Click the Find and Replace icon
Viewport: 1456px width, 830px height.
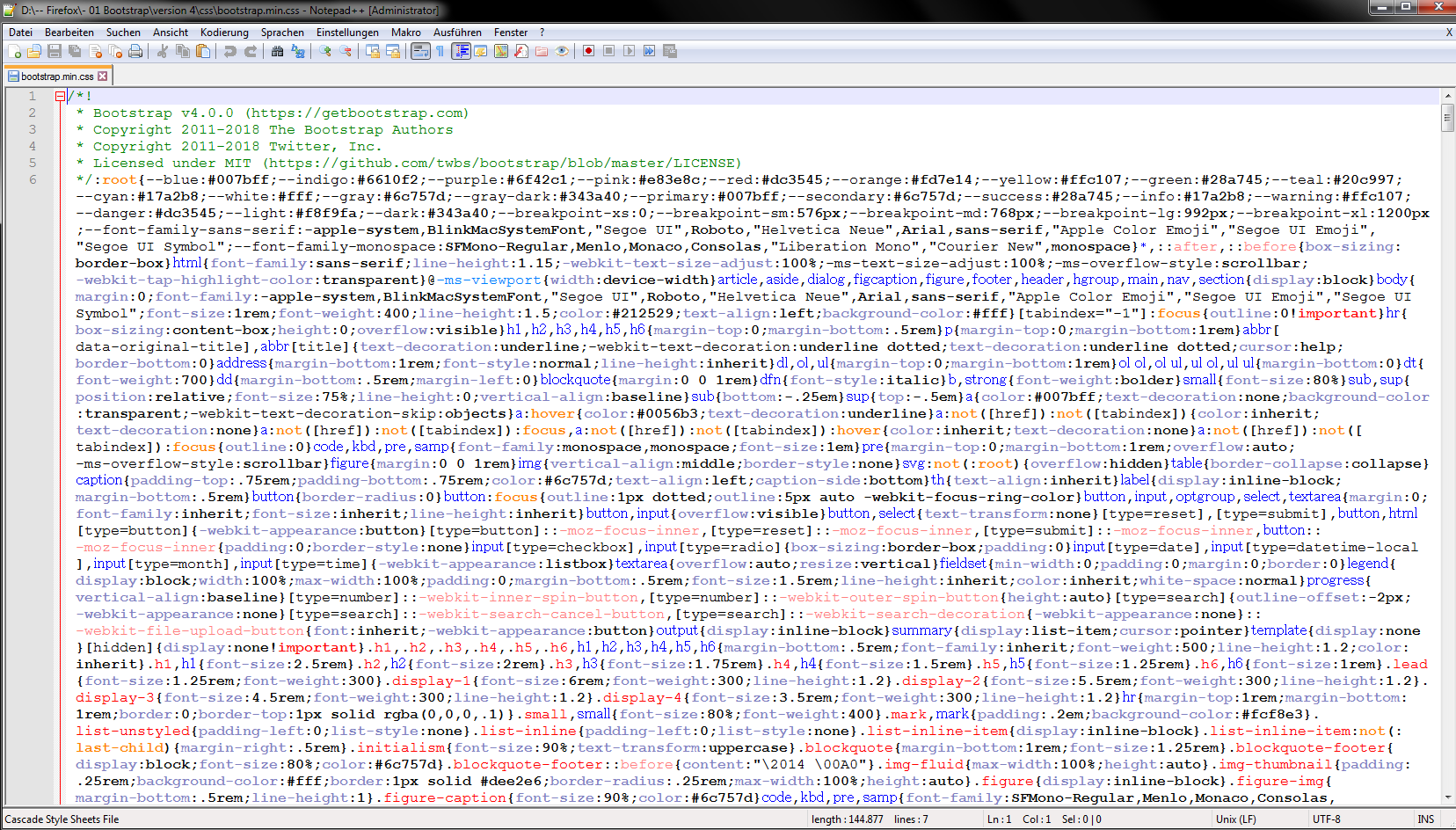coord(298,52)
